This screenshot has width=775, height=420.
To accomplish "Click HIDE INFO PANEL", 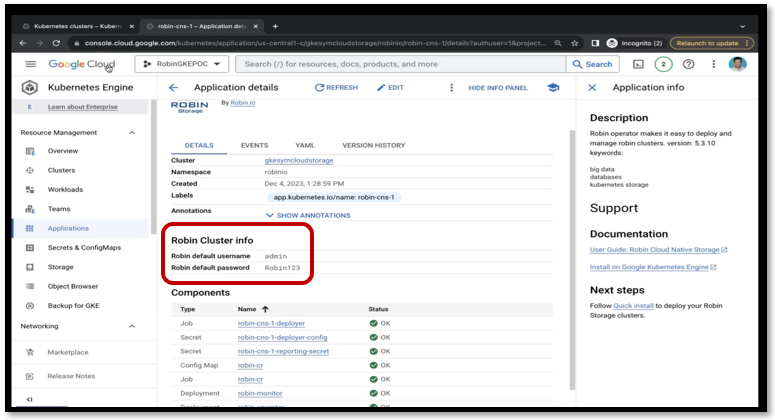I will [x=498, y=88].
